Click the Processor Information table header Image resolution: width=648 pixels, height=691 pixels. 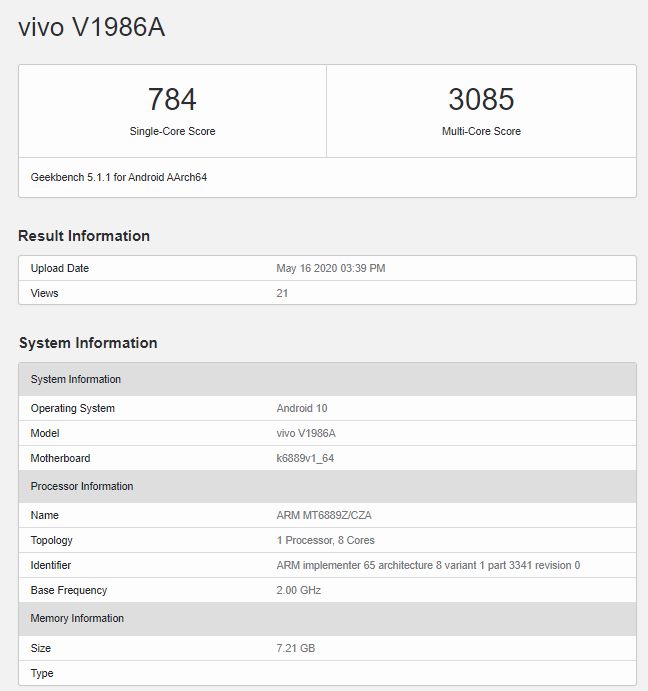[82, 486]
